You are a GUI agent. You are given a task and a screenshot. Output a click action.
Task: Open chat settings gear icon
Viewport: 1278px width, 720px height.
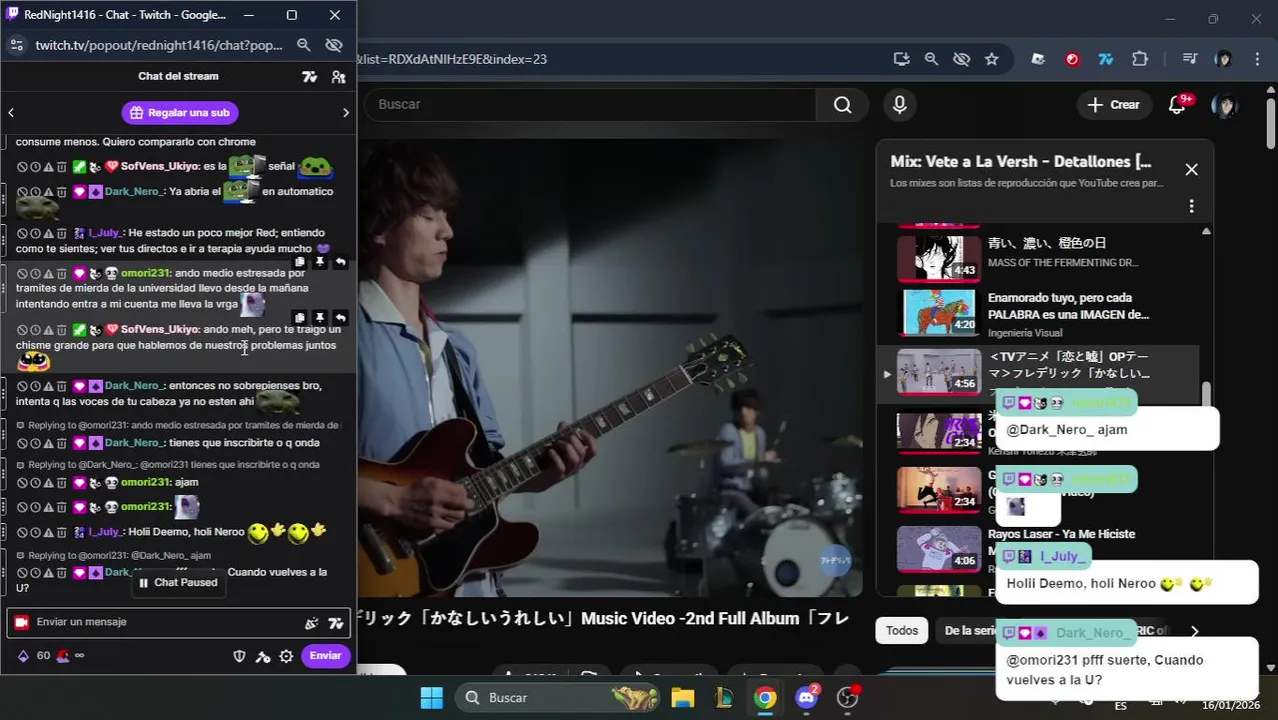[x=286, y=656]
